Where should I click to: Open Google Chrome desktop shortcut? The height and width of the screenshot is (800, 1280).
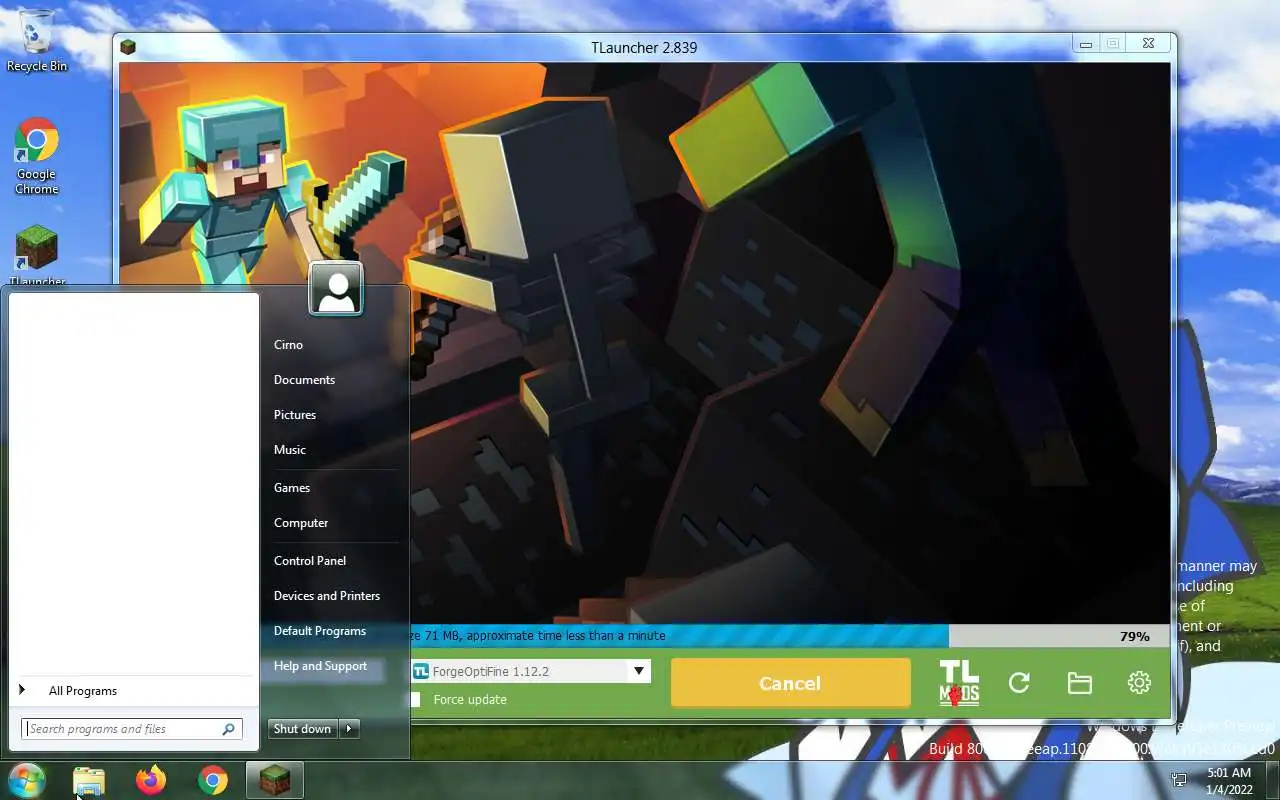pyautogui.click(x=37, y=157)
